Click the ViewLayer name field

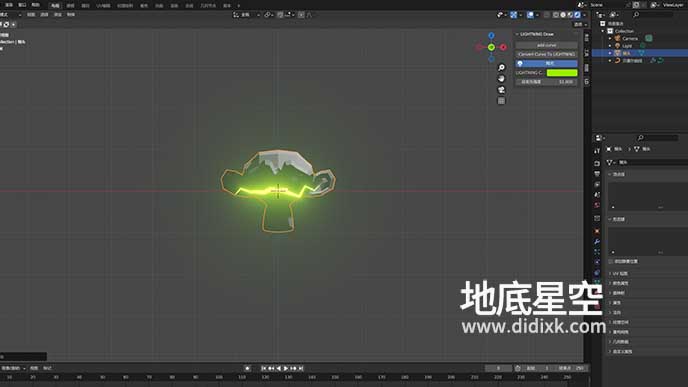pos(675,5)
